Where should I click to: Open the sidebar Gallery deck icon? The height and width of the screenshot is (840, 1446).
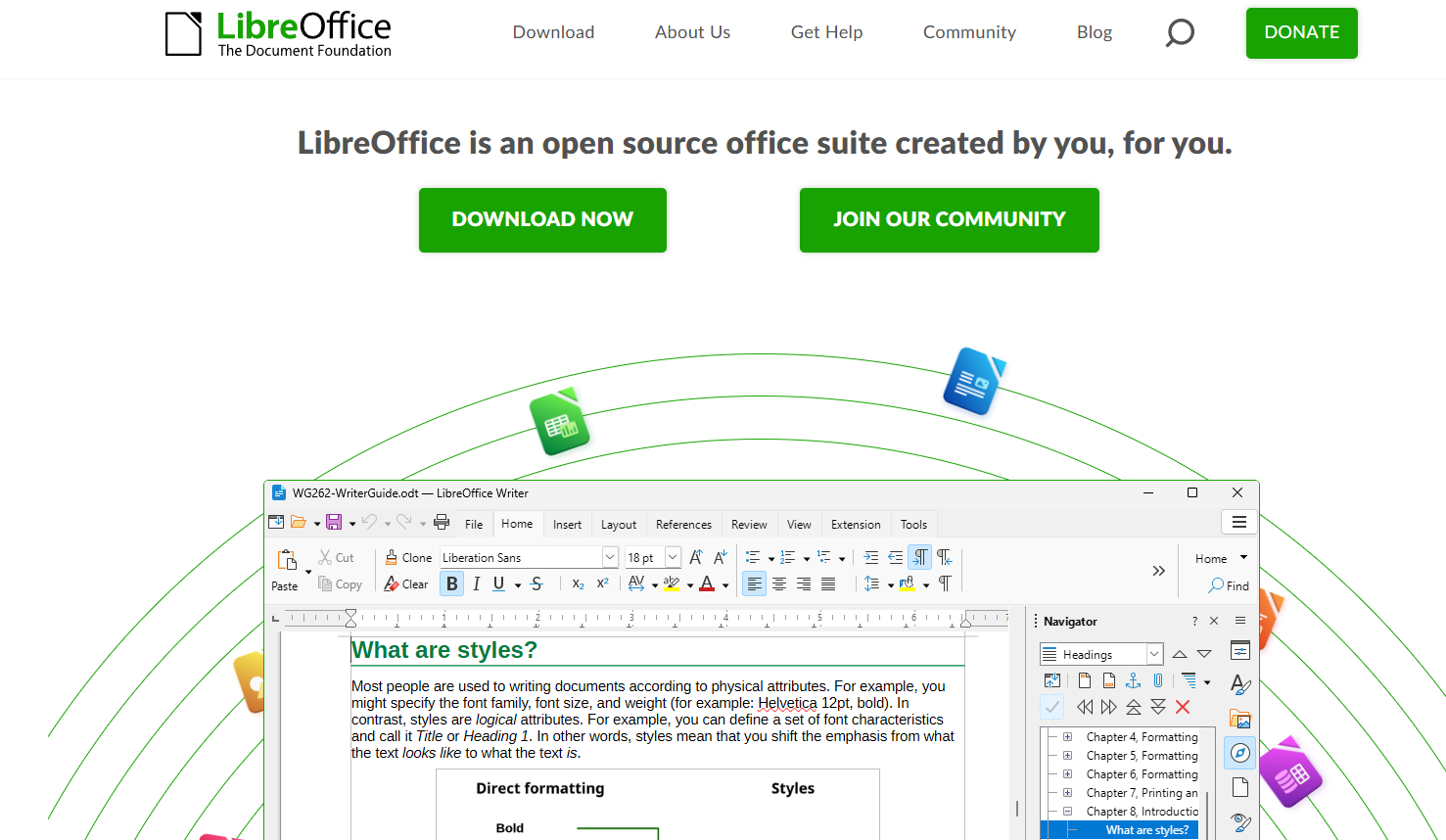(1240, 720)
